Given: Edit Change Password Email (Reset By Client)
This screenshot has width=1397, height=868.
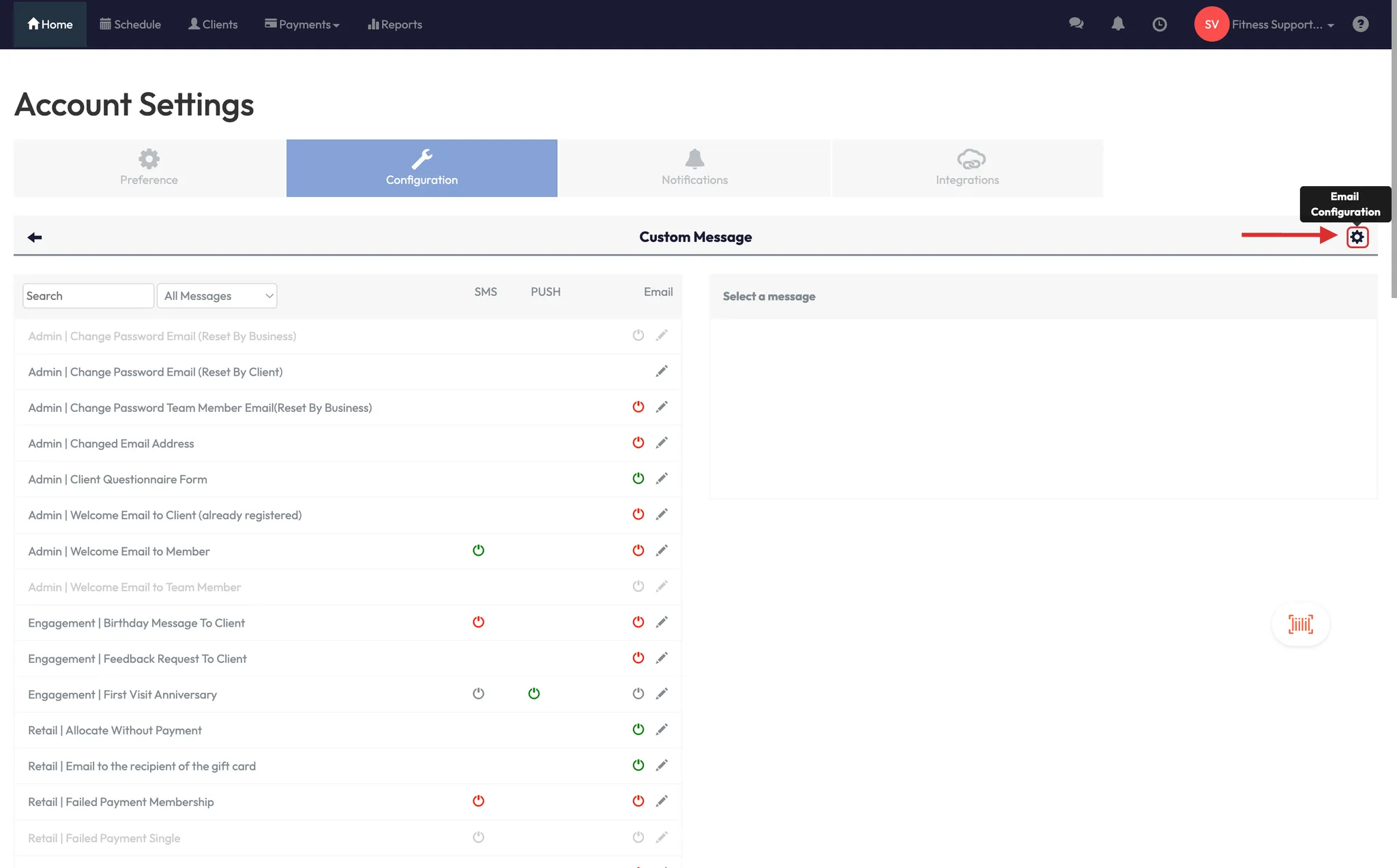Looking at the screenshot, I should [661, 371].
